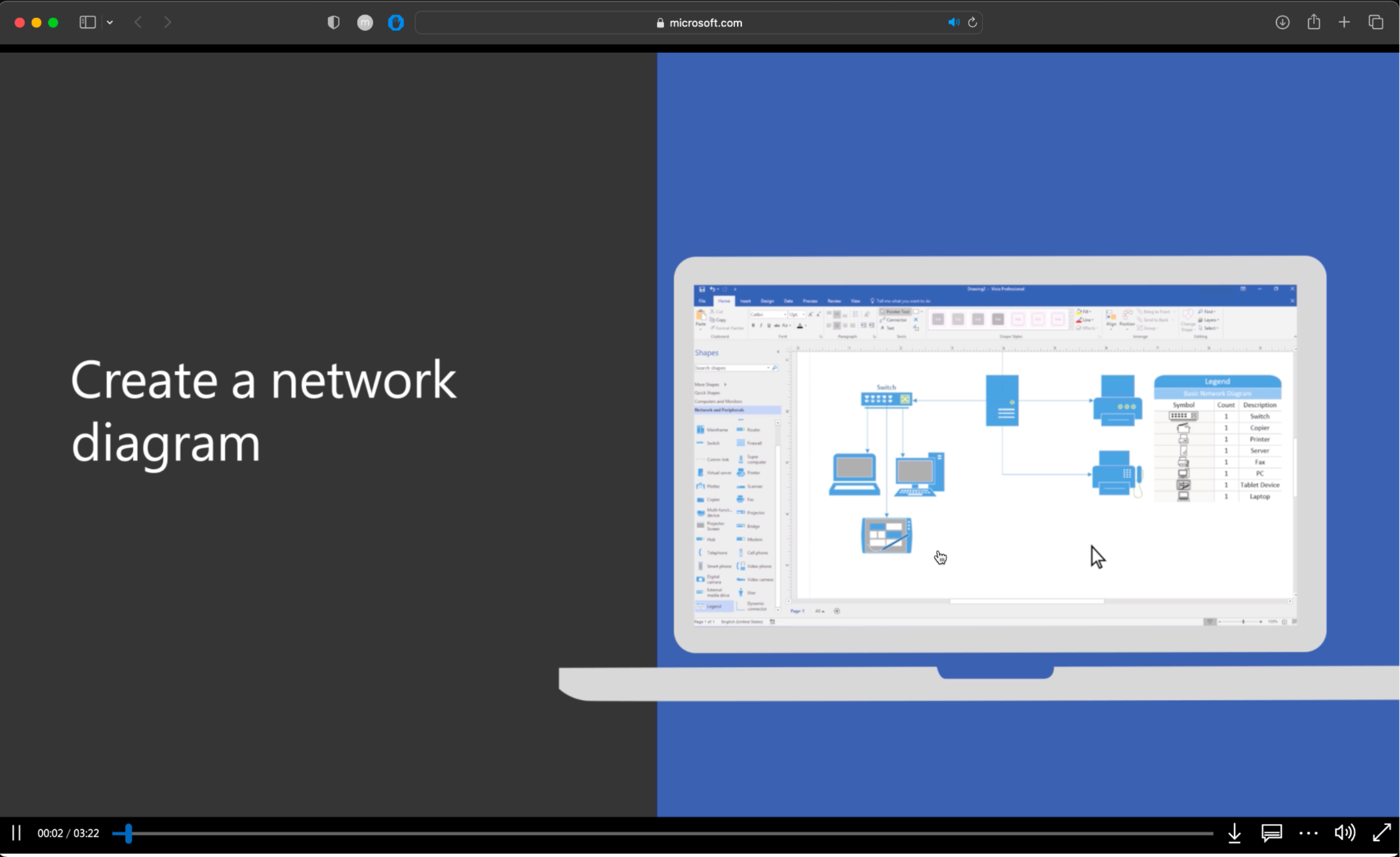Image resolution: width=1400 pixels, height=857 pixels.
Task: Show the Safari downloads list
Action: [1282, 22]
